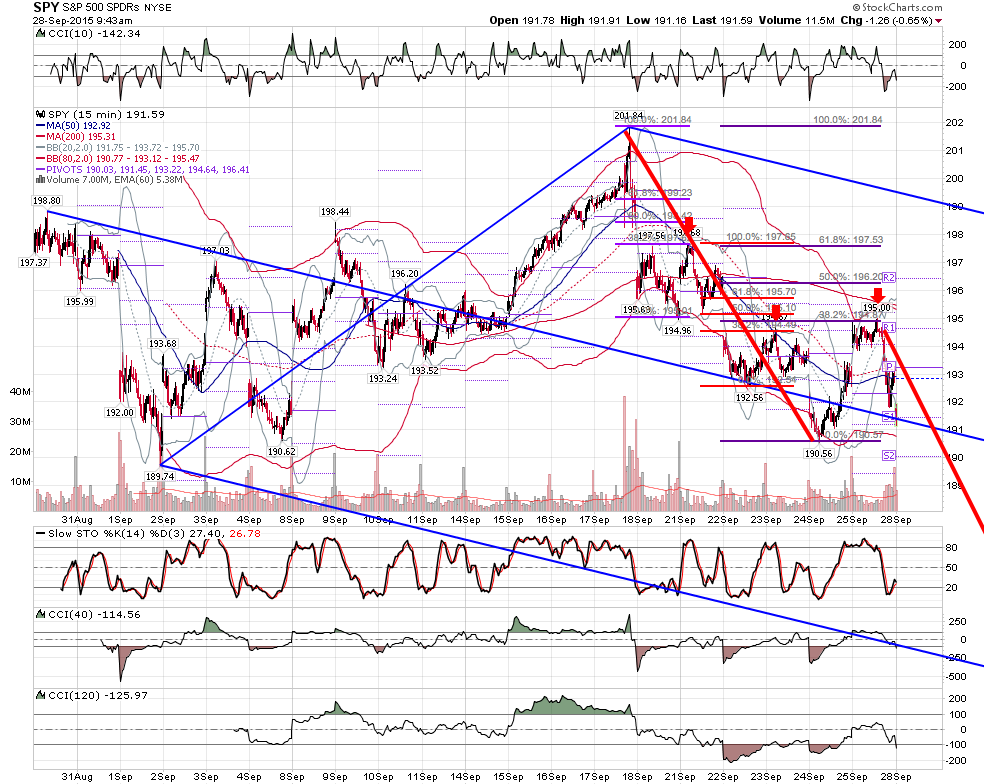
Task: Click the 'MA(50) 192.92' legend entry
Action: coord(78,126)
